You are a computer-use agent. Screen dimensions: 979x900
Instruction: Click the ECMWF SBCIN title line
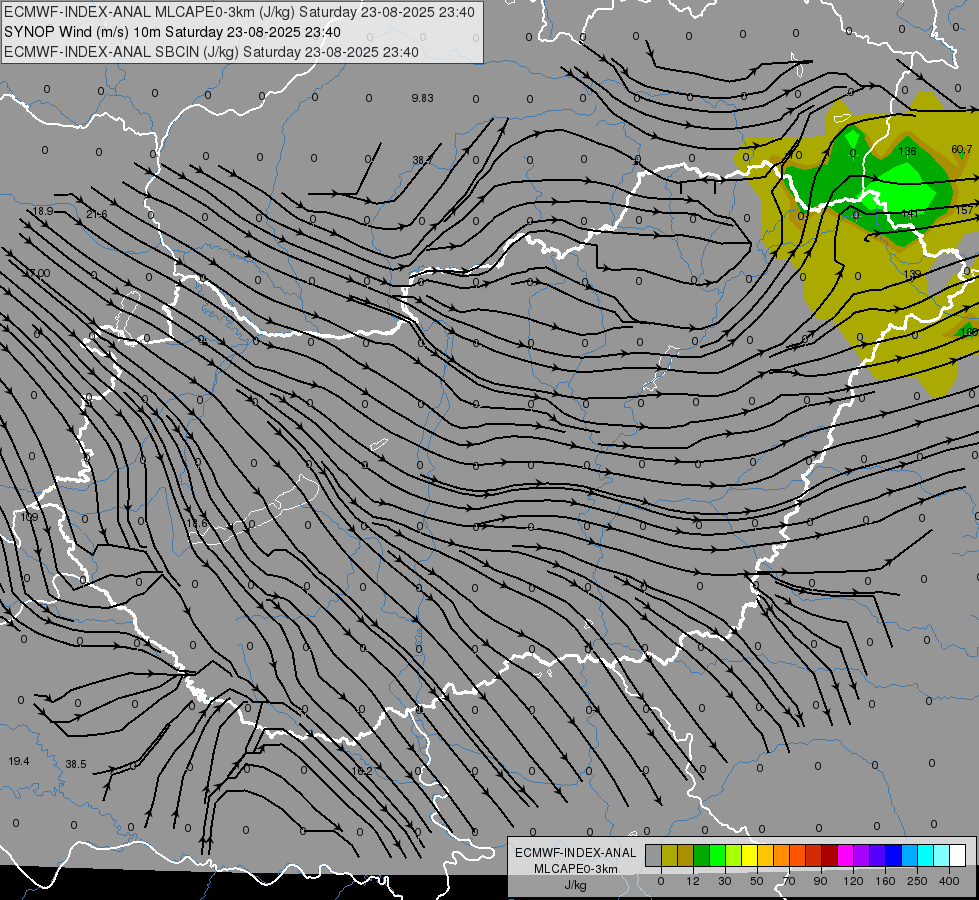pos(211,52)
